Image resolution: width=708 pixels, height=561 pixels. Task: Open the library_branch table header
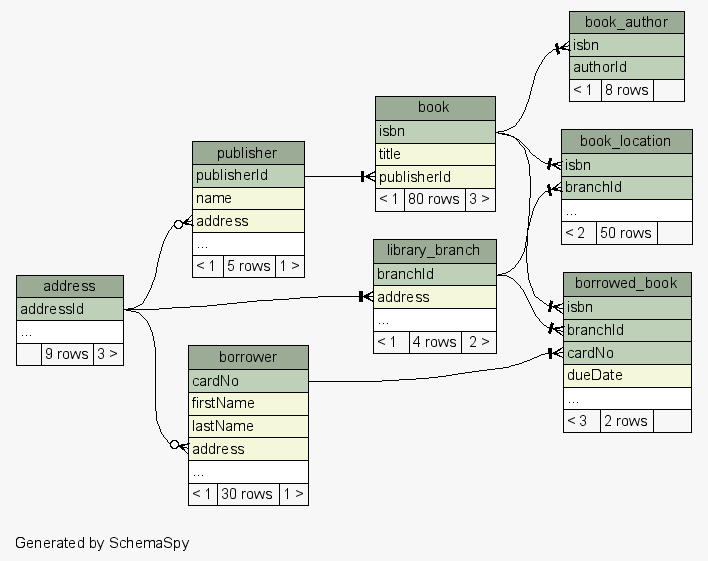coord(435,250)
